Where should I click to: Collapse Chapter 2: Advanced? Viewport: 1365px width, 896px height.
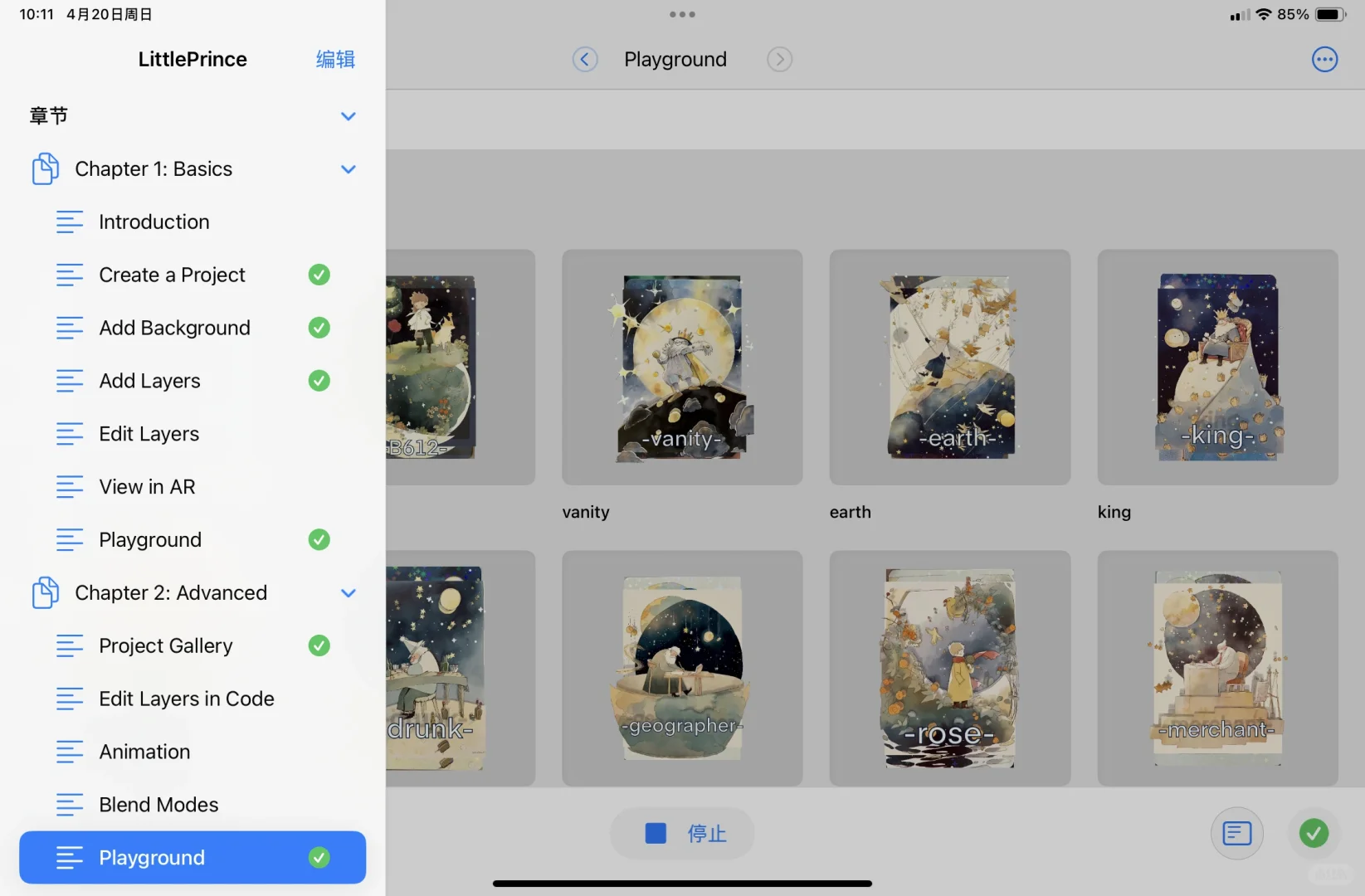point(349,593)
